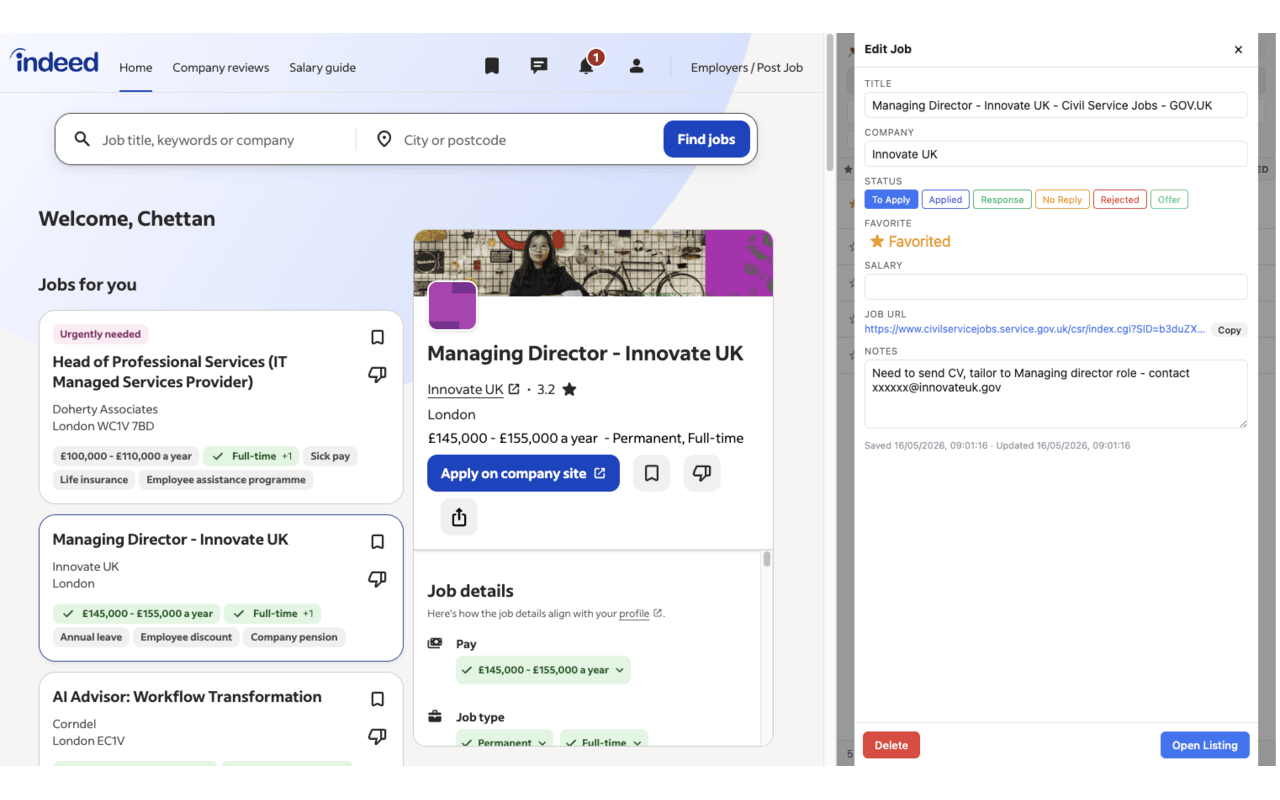This screenshot has width=1280, height=800.
Task: Dislike the Head of Professional Services job
Action: (x=377, y=374)
